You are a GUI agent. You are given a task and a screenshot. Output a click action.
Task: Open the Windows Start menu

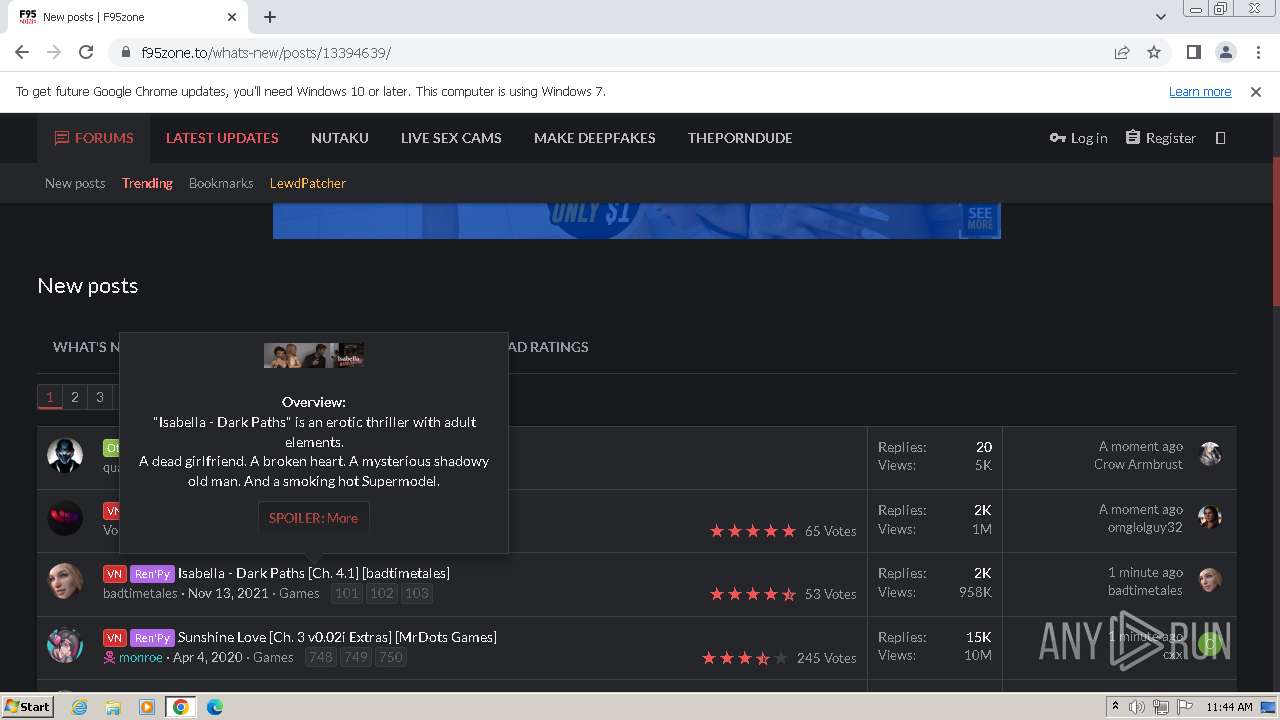pyautogui.click(x=28, y=706)
